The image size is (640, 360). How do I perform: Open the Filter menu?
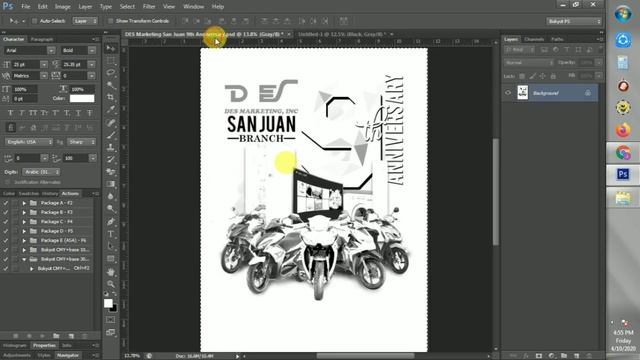[x=149, y=7]
